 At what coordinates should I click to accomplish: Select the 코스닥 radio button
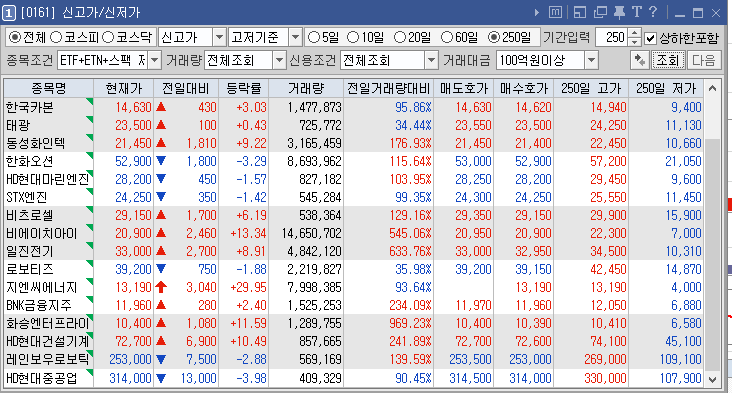pos(108,37)
